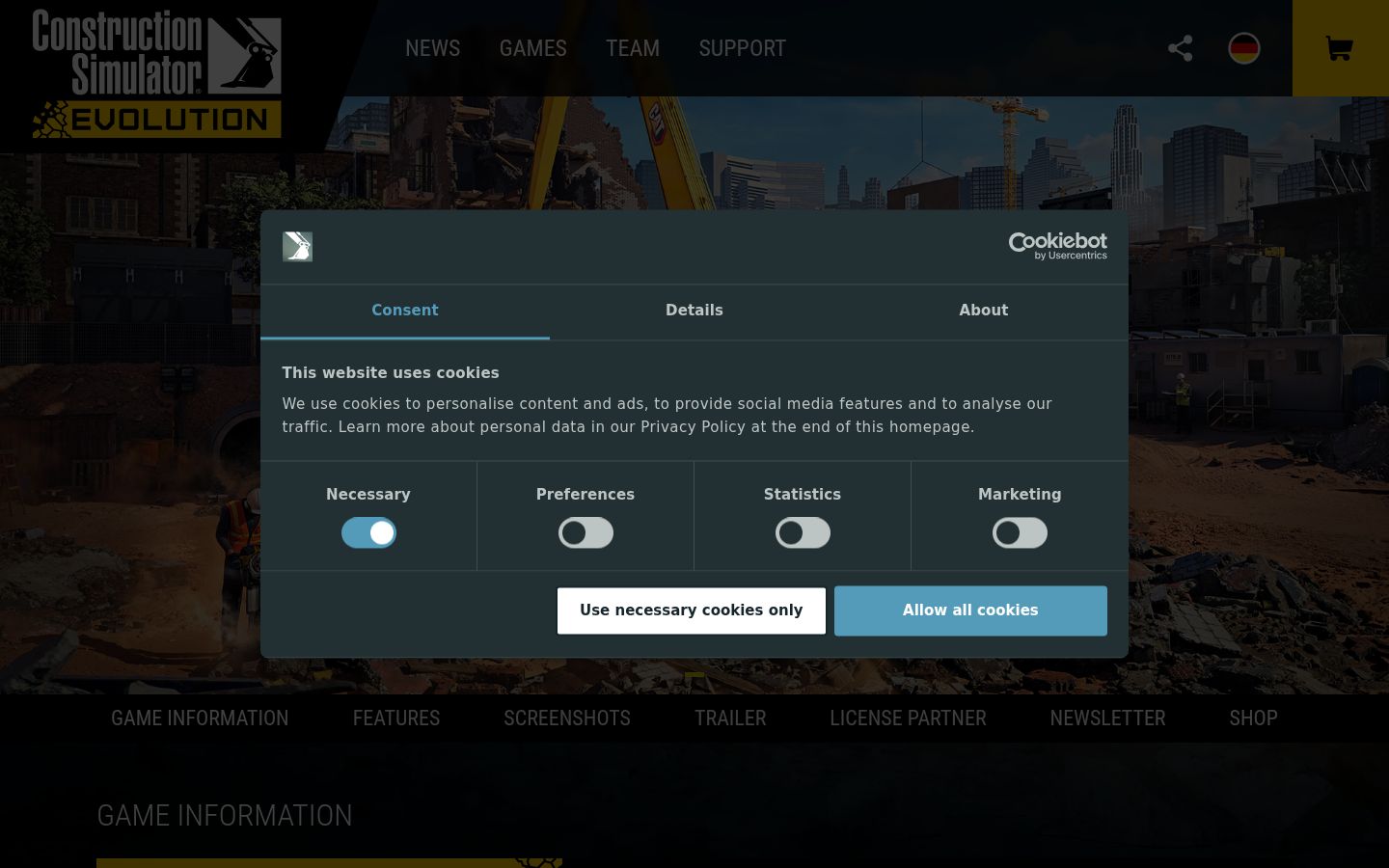Viewport: 1389px width, 868px height.
Task: Open the SUPPORT menu item
Action: click(743, 48)
